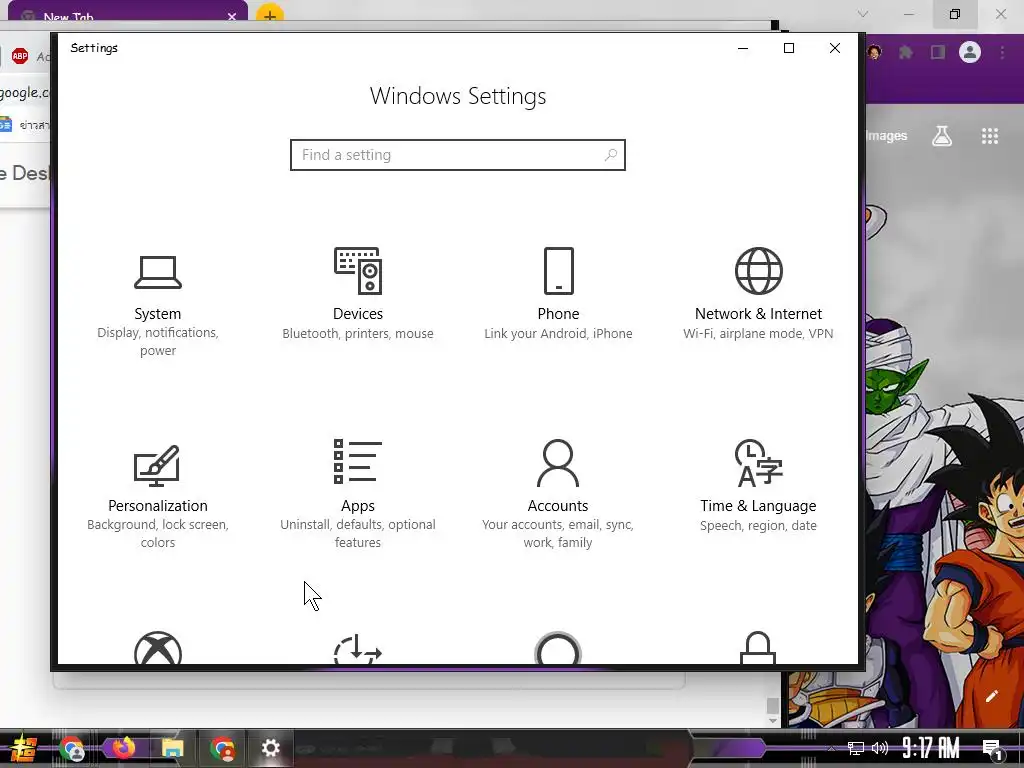The width and height of the screenshot is (1024, 768).
Task: Open Chrome profile avatar menu
Action: tap(970, 52)
